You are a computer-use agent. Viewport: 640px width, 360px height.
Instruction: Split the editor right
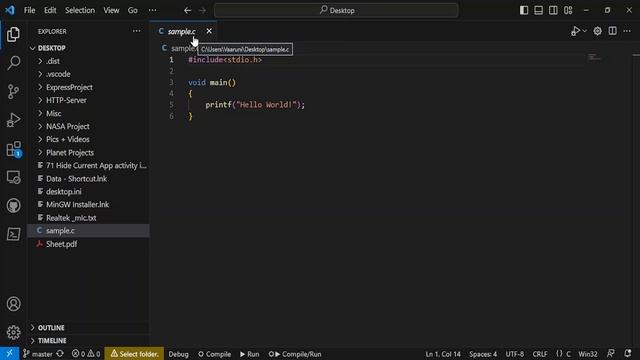click(613, 31)
